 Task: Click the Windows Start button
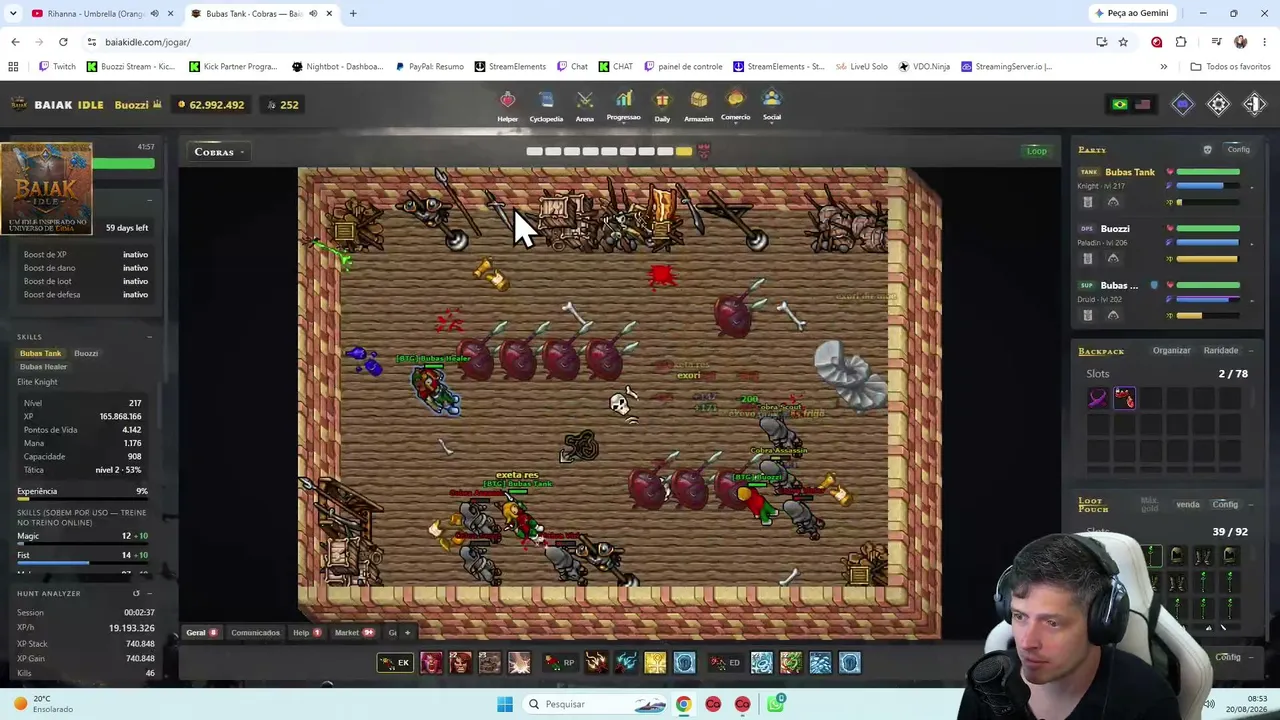(x=505, y=704)
